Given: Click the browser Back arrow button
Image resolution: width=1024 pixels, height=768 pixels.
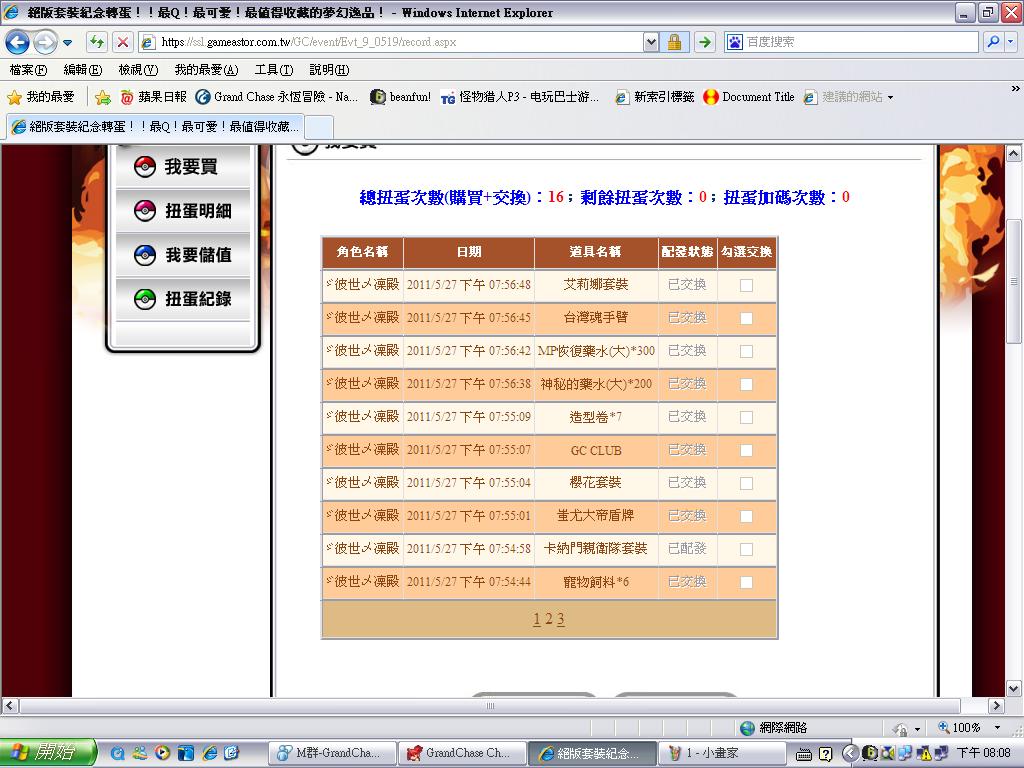Looking at the screenshot, I should [18, 42].
